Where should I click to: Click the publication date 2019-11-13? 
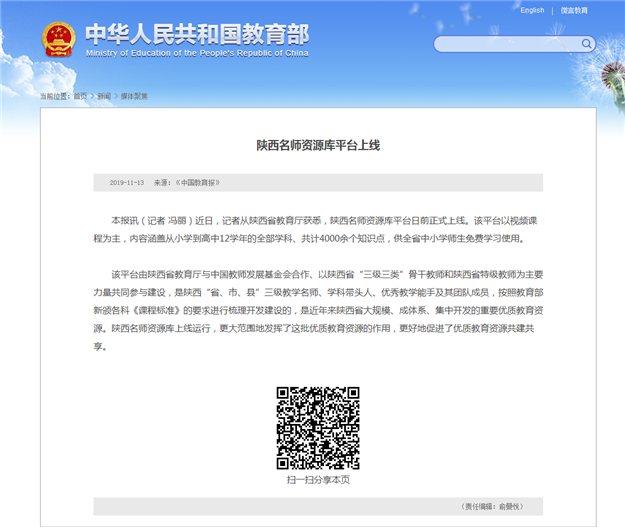click(127, 183)
